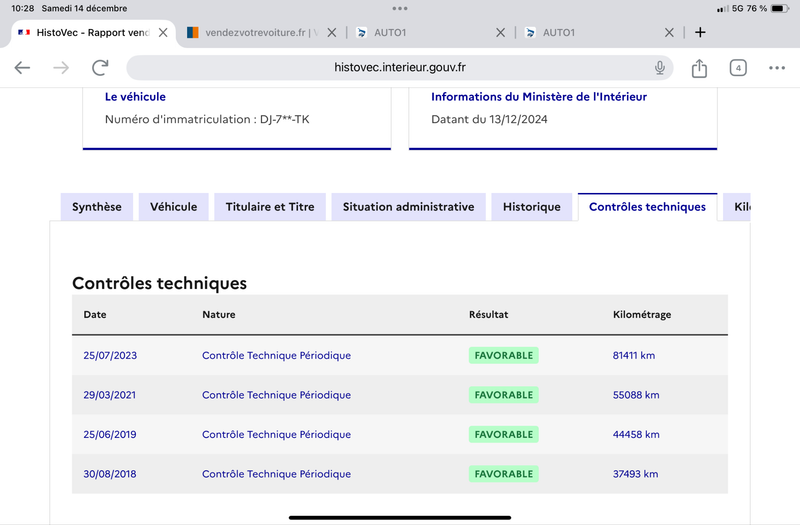Screen dimensions: 800x525
Task: Open the Synthèse tab
Action: [x=97, y=207]
